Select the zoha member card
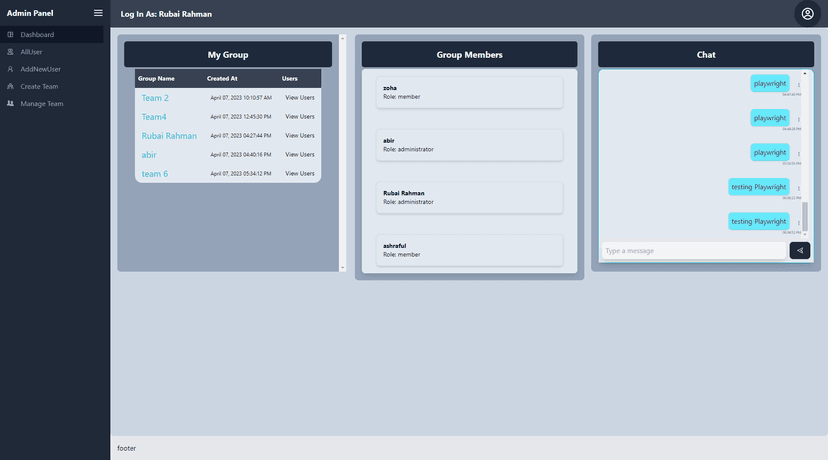 469,92
